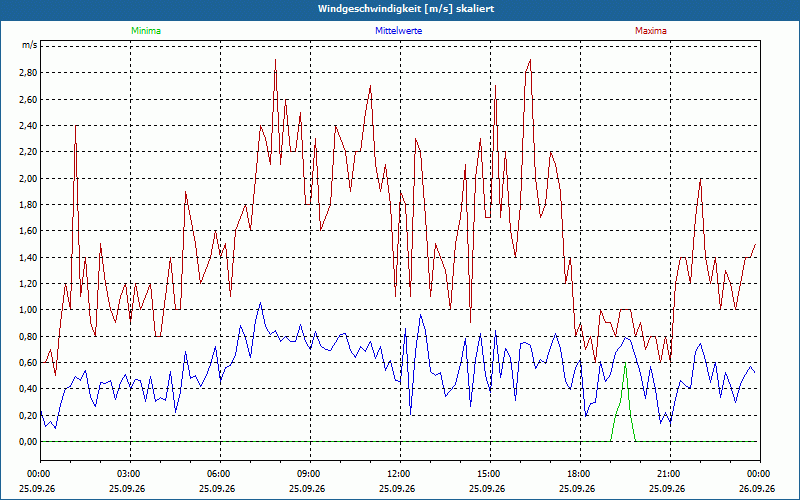Click the 0,60 y-axis value
800x500 pixels.
29,363
